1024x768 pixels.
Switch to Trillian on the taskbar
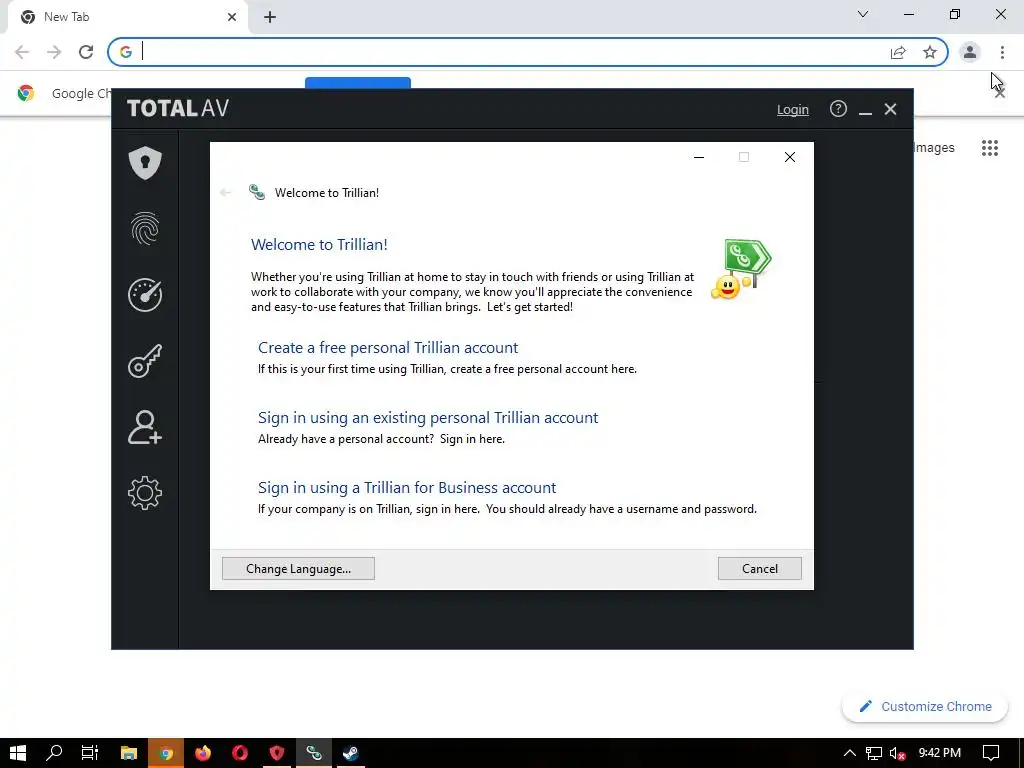pyautogui.click(x=314, y=753)
